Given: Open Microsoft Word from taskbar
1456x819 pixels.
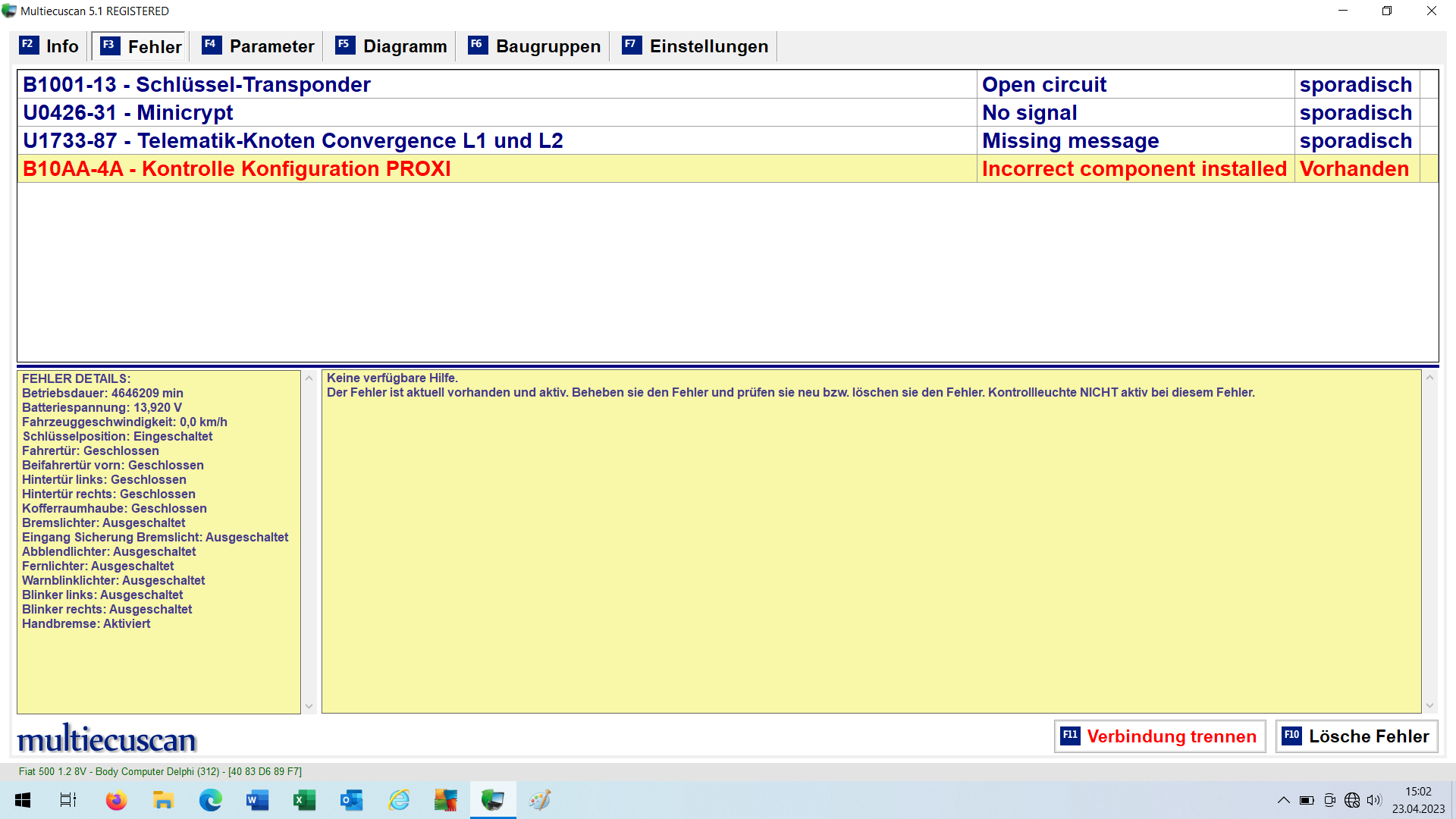Looking at the screenshot, I should point(258,800).
